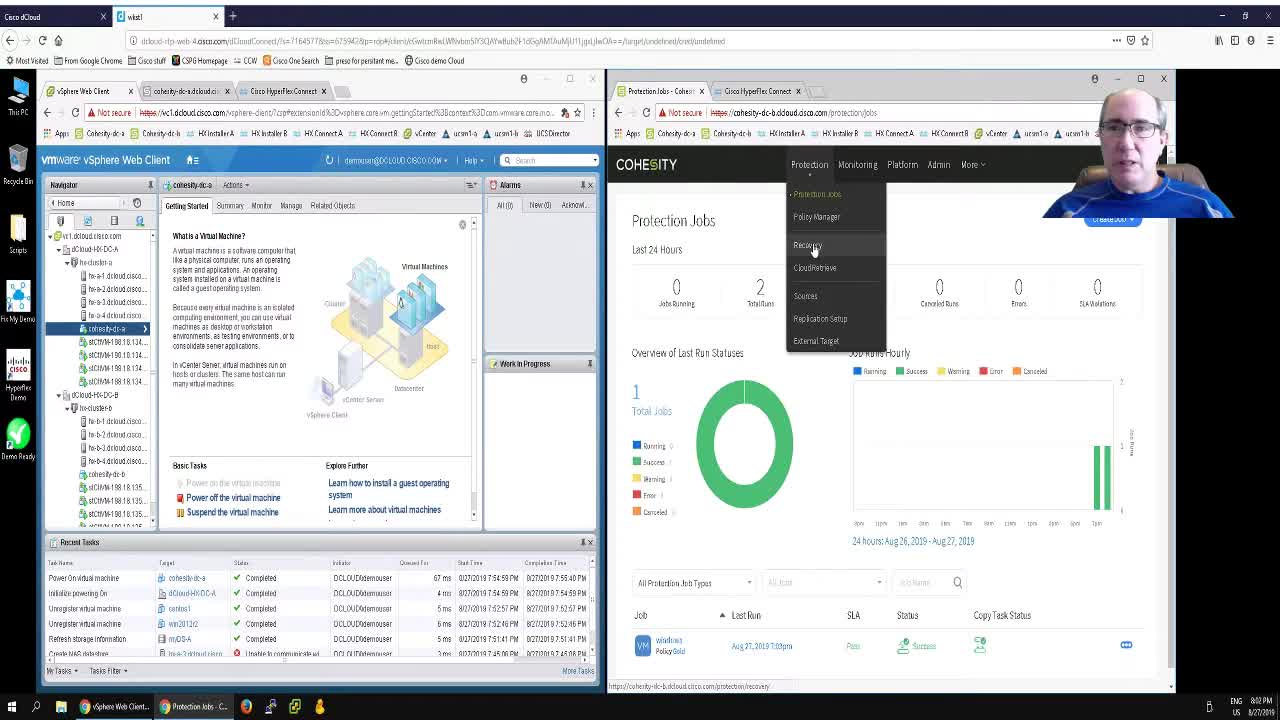Click the Cohesity logo

(x=646, y=165)
